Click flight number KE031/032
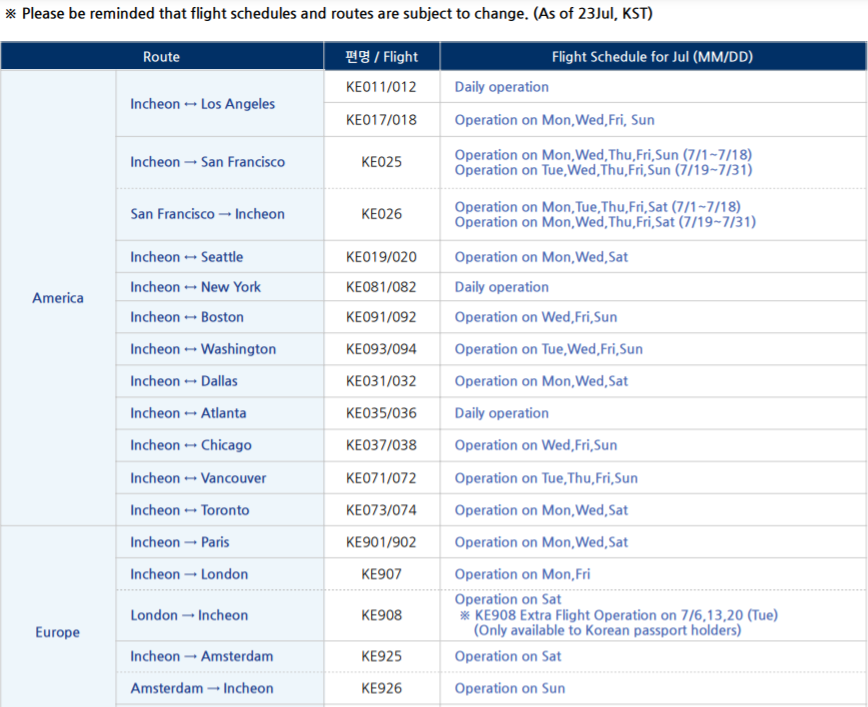 click(381, 381)
